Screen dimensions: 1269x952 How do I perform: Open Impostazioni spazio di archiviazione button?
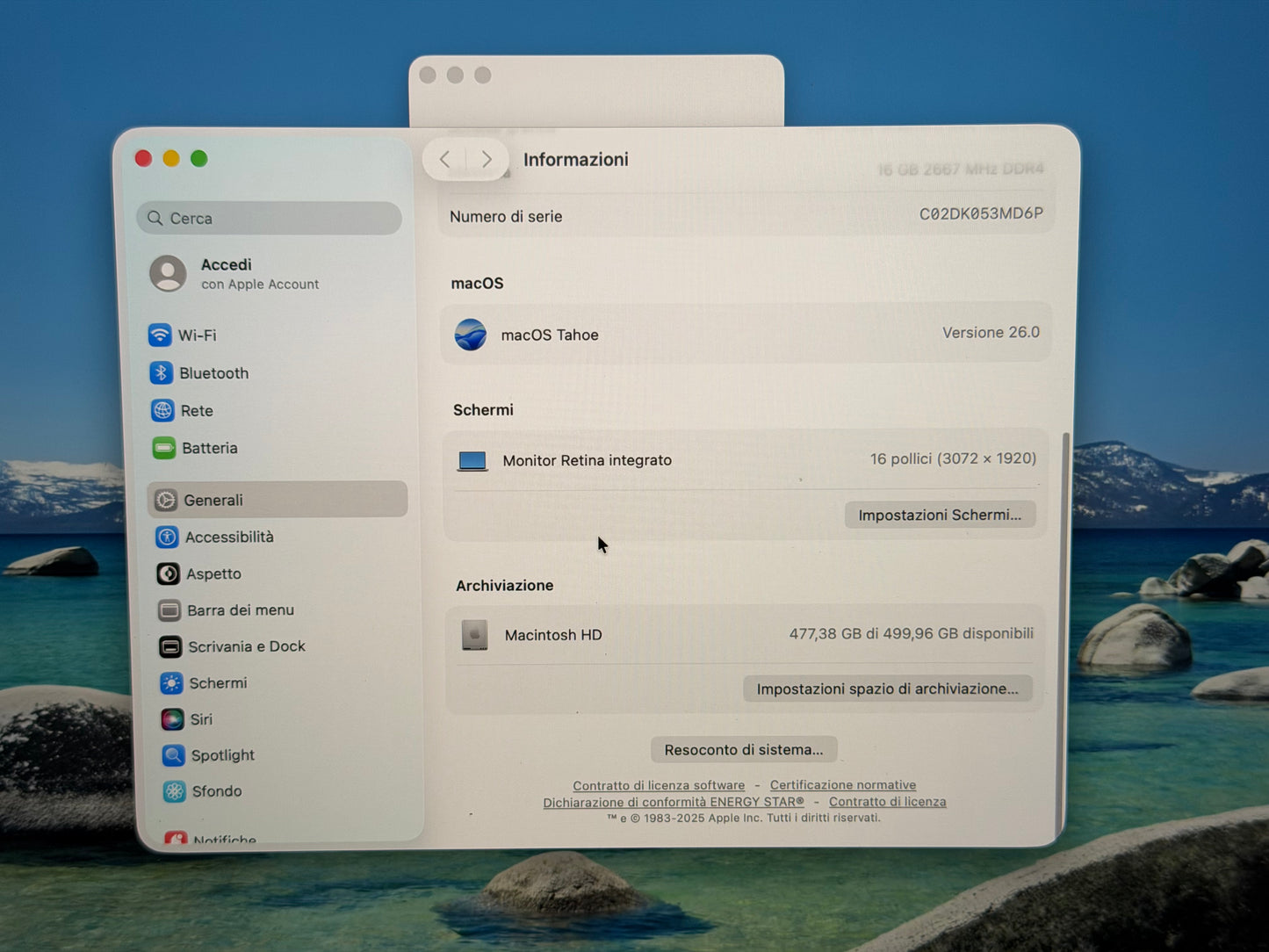888,689
